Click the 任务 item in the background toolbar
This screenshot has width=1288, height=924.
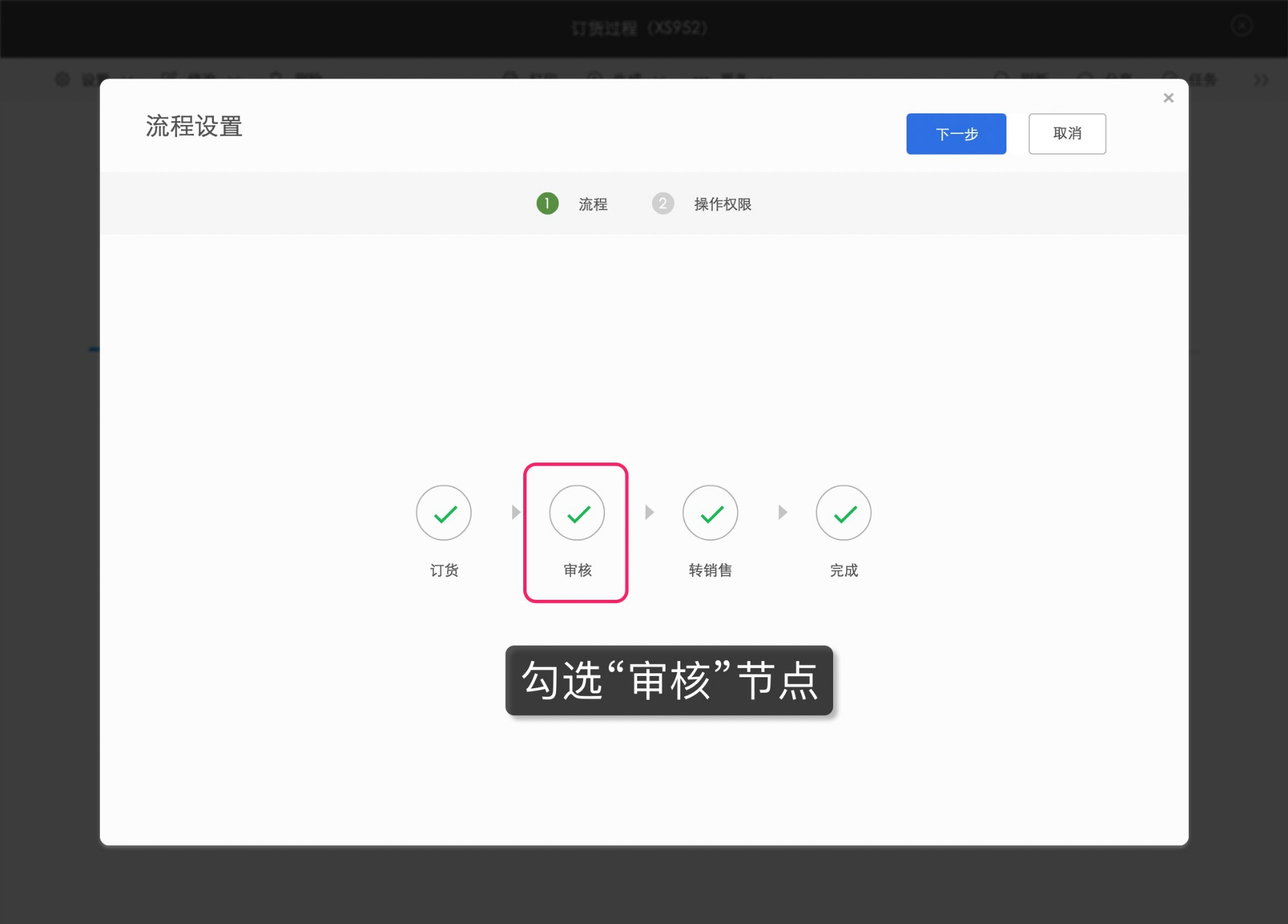pos(1204,79)
